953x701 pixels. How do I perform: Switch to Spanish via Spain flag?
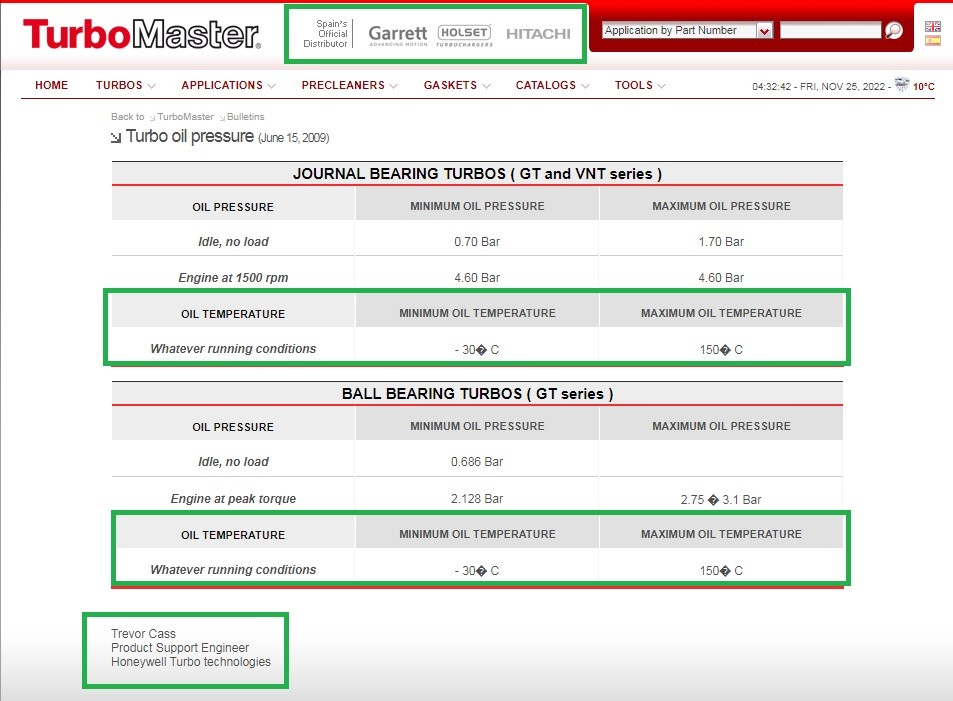[932, 41]
